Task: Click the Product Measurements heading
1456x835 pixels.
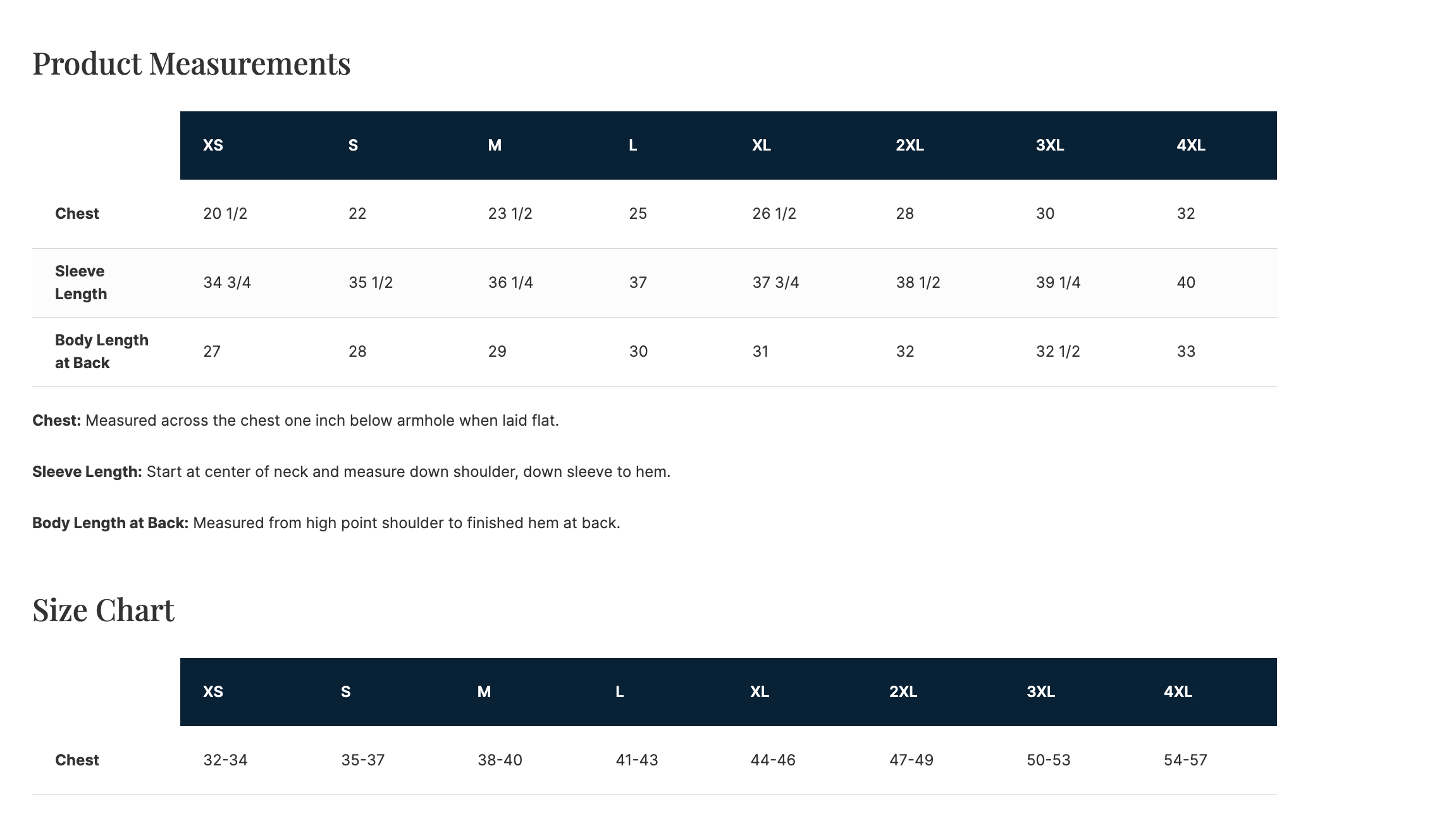Action: (x=191, y=63)
